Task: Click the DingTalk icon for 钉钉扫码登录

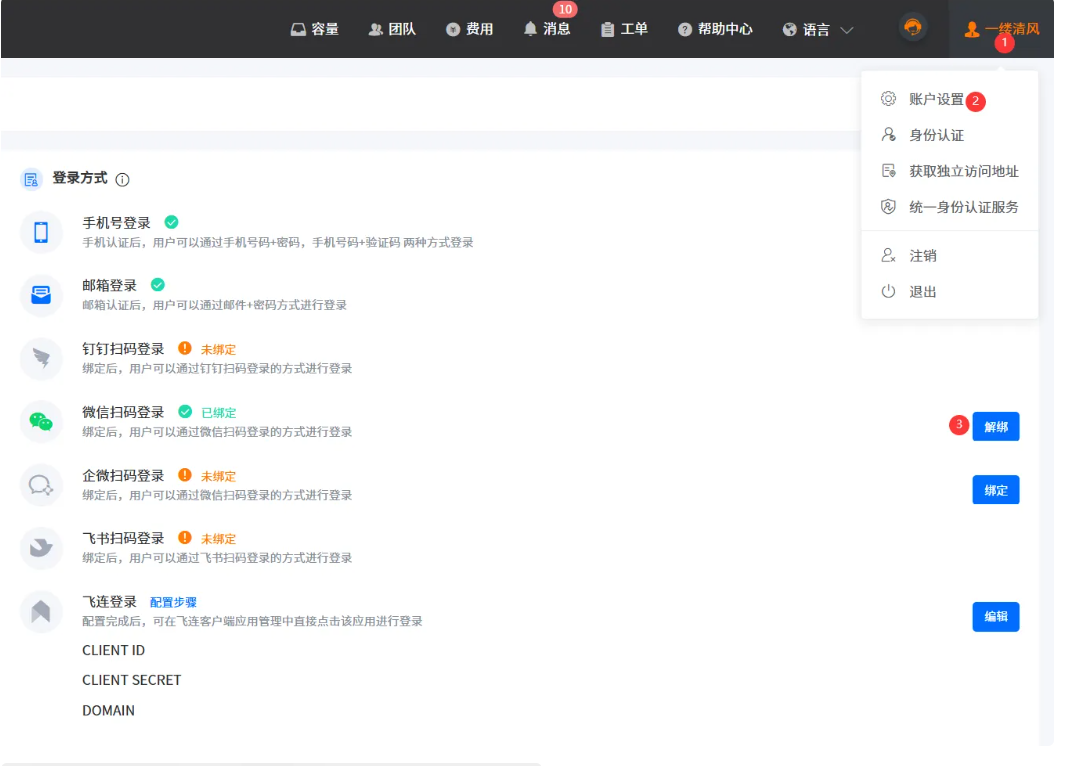Action: (41, 358)
